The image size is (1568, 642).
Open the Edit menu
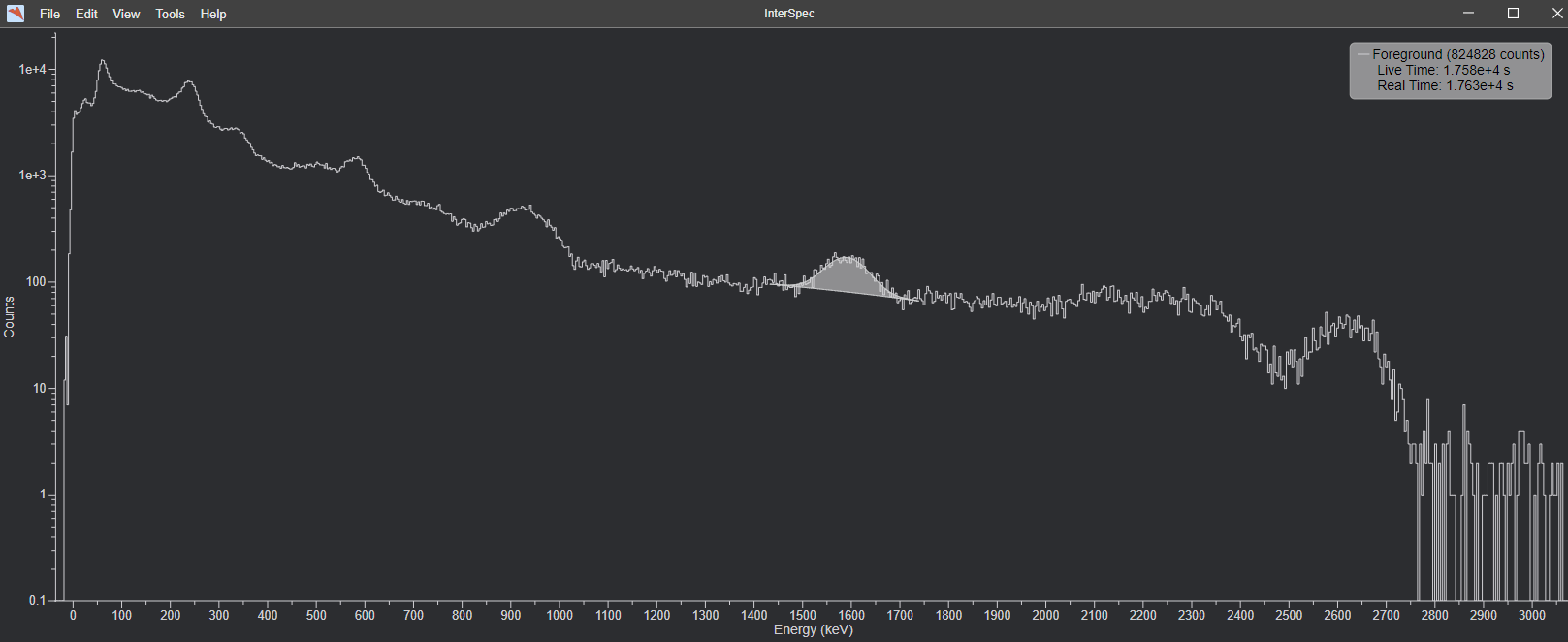click(86, 14)
